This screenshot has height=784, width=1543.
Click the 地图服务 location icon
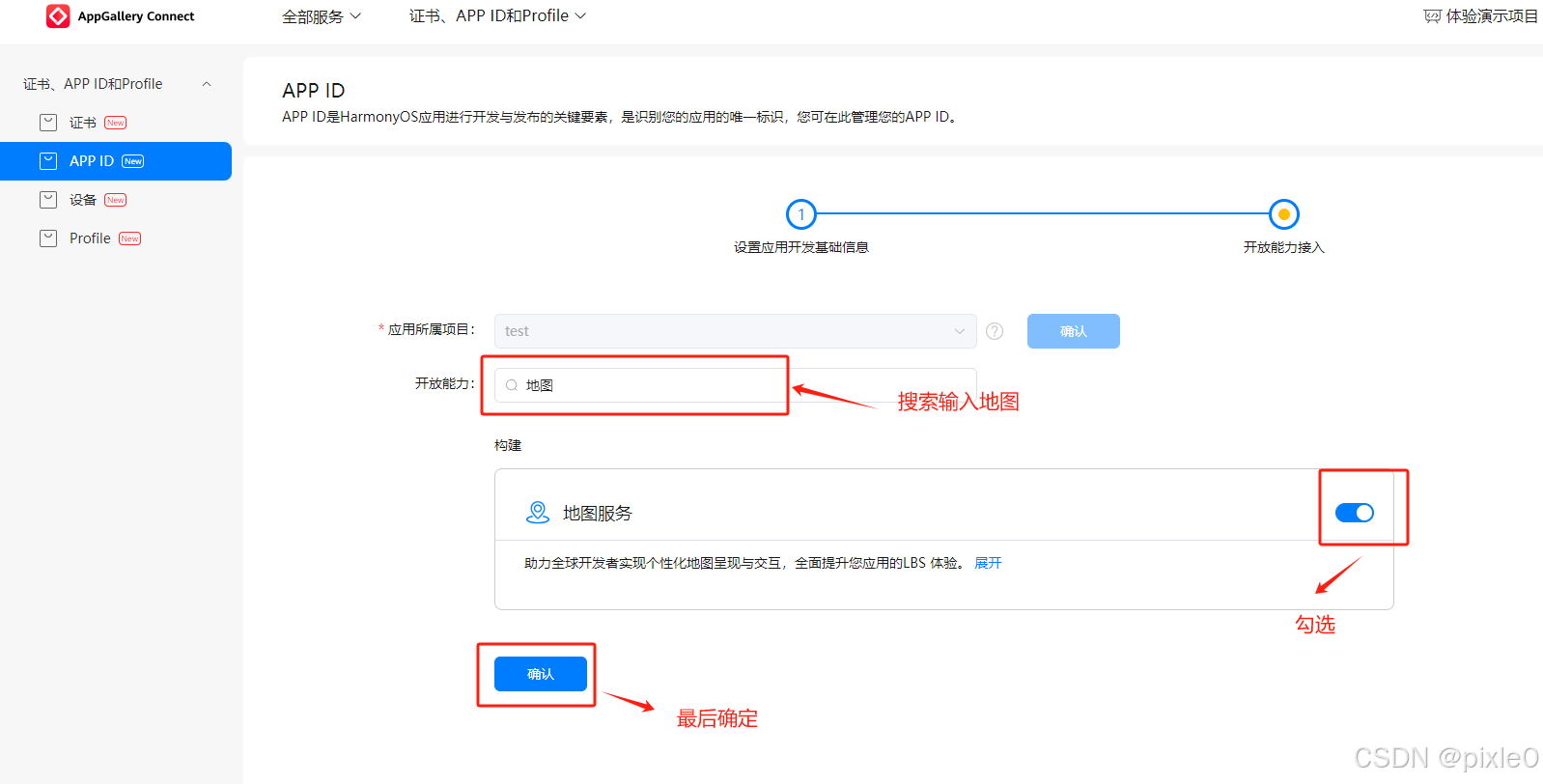[538, 513]
